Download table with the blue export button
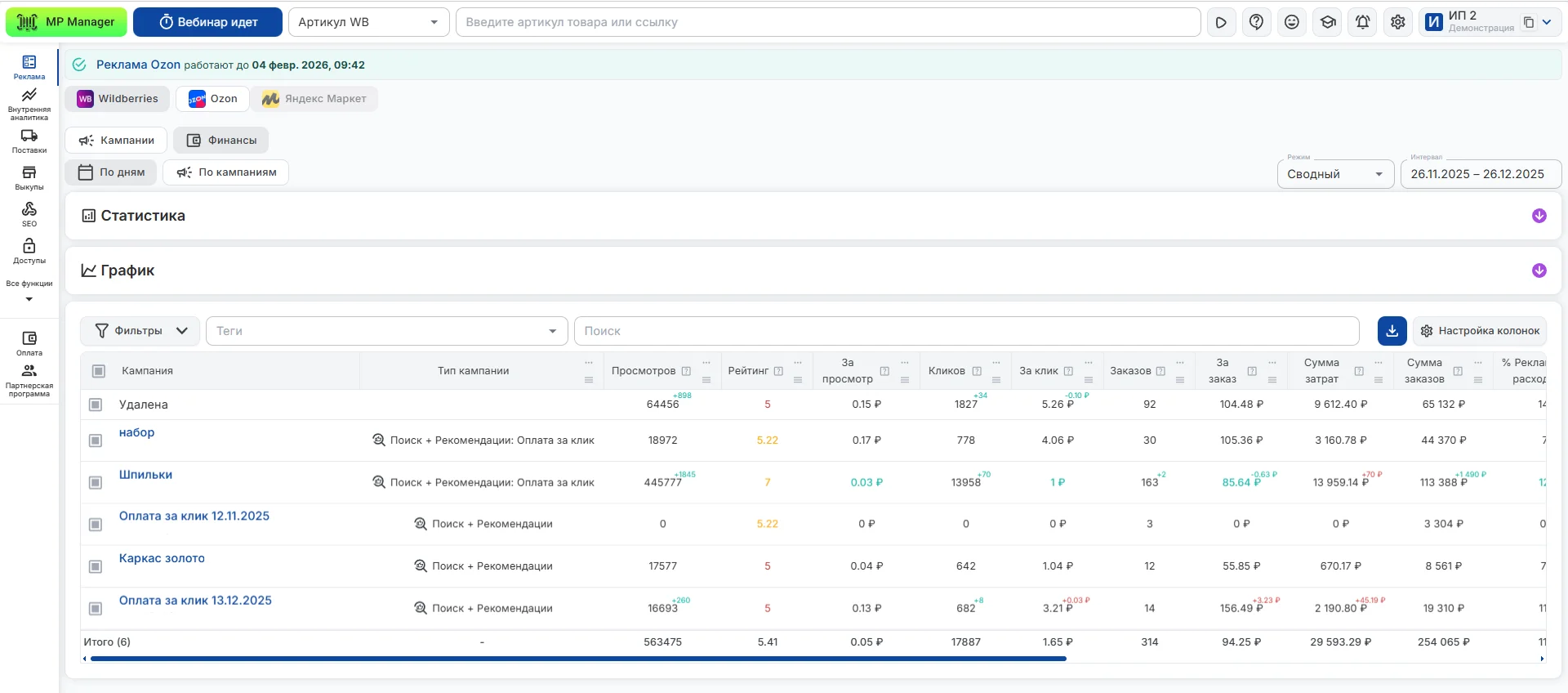The height and width of the screenshot is (693, 1568). [1392, 331]
